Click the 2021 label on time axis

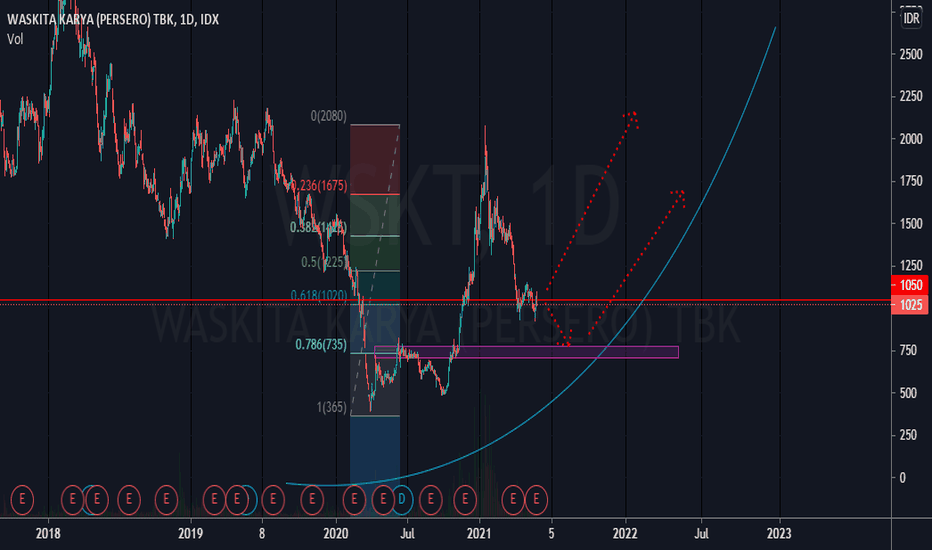point(479,534)
